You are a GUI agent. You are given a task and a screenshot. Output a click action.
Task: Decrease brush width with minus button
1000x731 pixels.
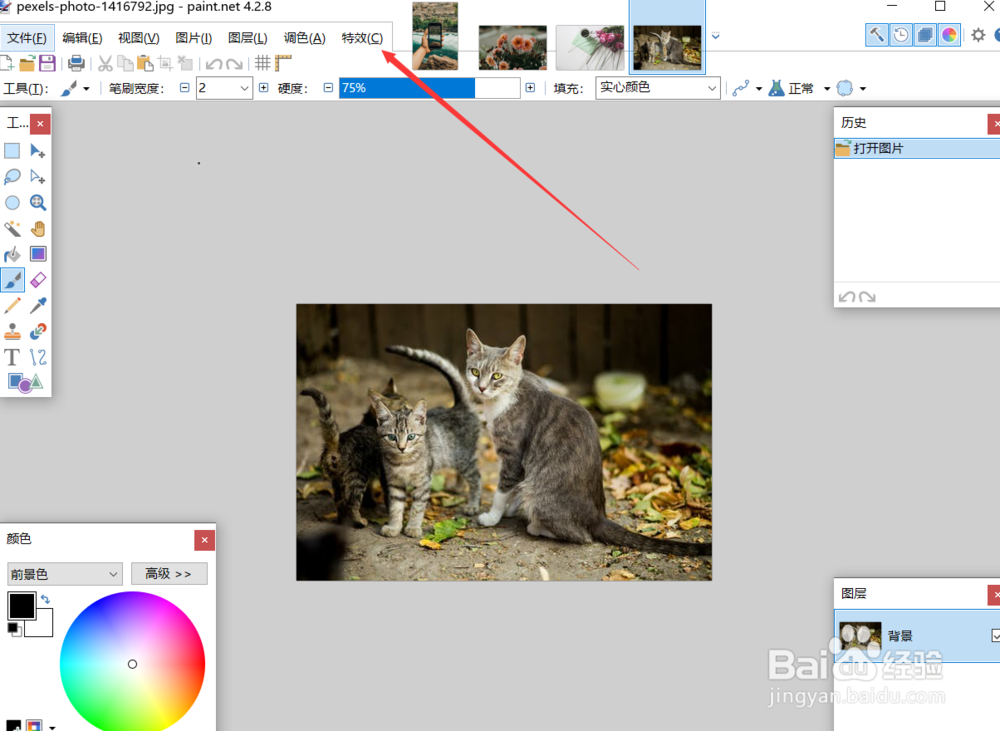click(x=184, y=88)
